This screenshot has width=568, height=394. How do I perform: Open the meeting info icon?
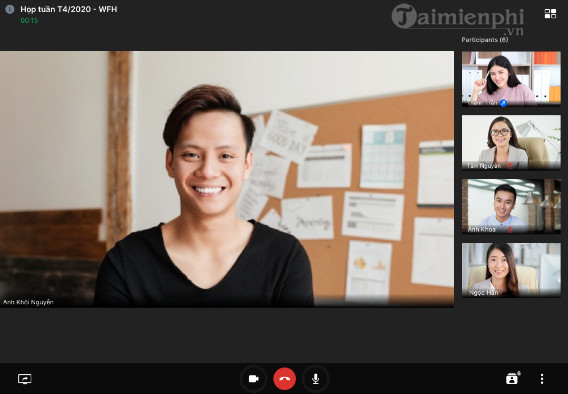tap(10, 9)
